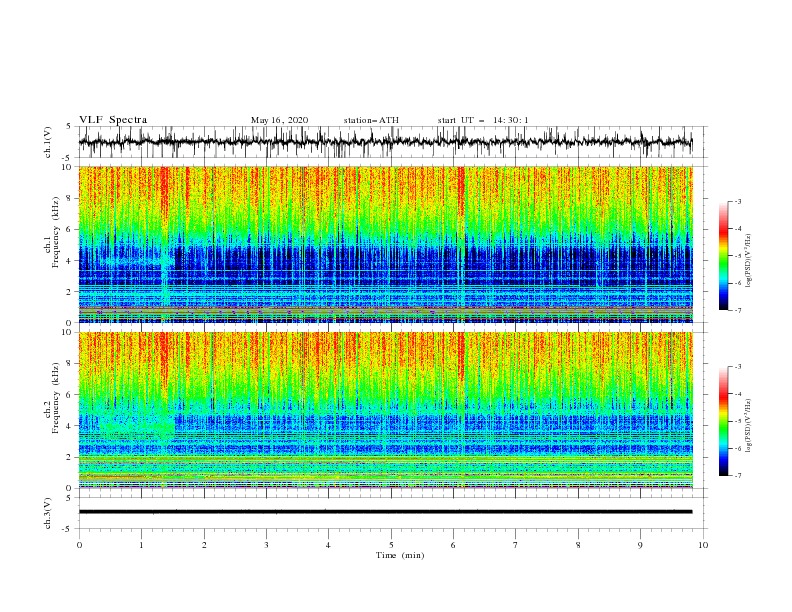The height and width of the screenshot is (612, 792).
Task: Click the "VLF Spectra" plot title
Action: [113, 120]
